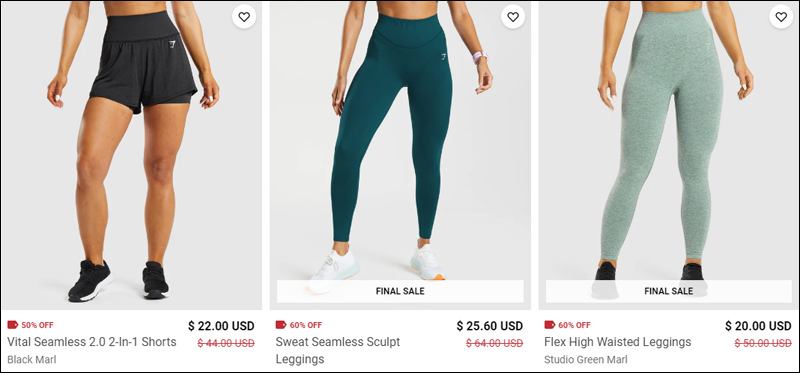Open Vital Seamless 2.0 2-In-1 Shorts link

pos(92,341)
